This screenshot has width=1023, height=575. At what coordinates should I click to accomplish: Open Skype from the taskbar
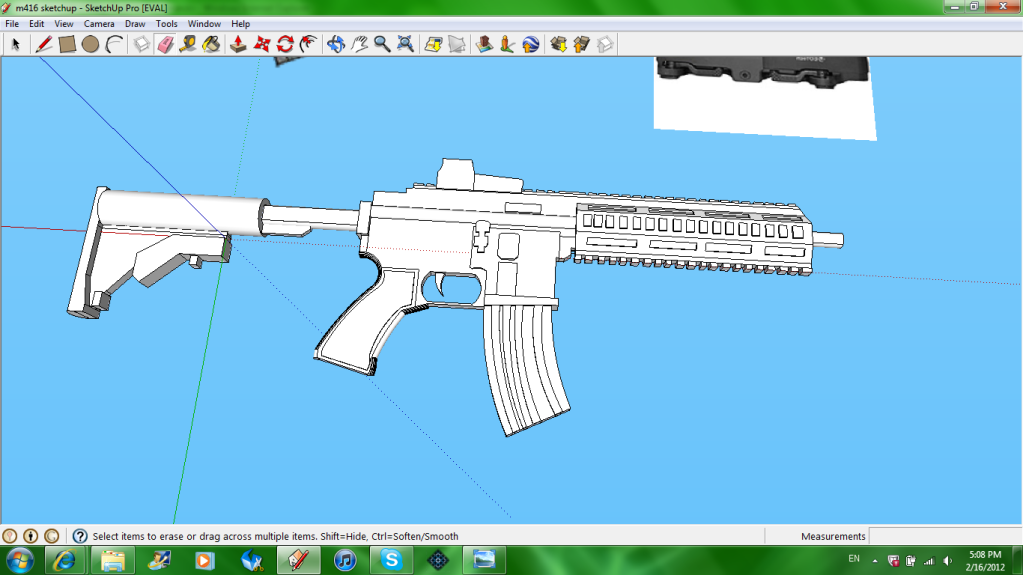coord(391,560)
